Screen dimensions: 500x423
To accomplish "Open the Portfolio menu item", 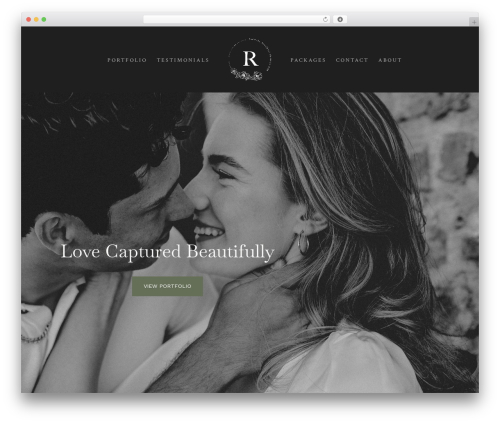I will 127,60.
